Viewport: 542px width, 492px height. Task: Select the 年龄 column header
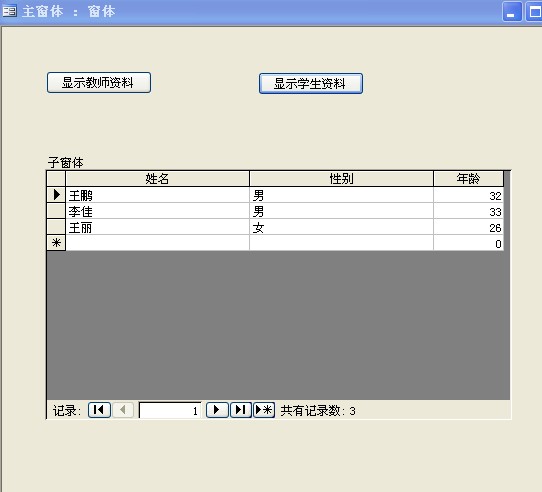(468, 179)
